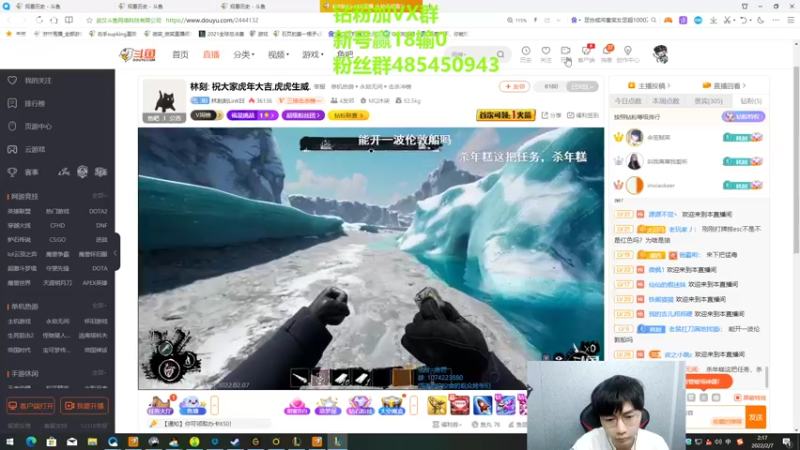
Task: Click the orange 发送 button in chat
Action: tap(756, 417)
